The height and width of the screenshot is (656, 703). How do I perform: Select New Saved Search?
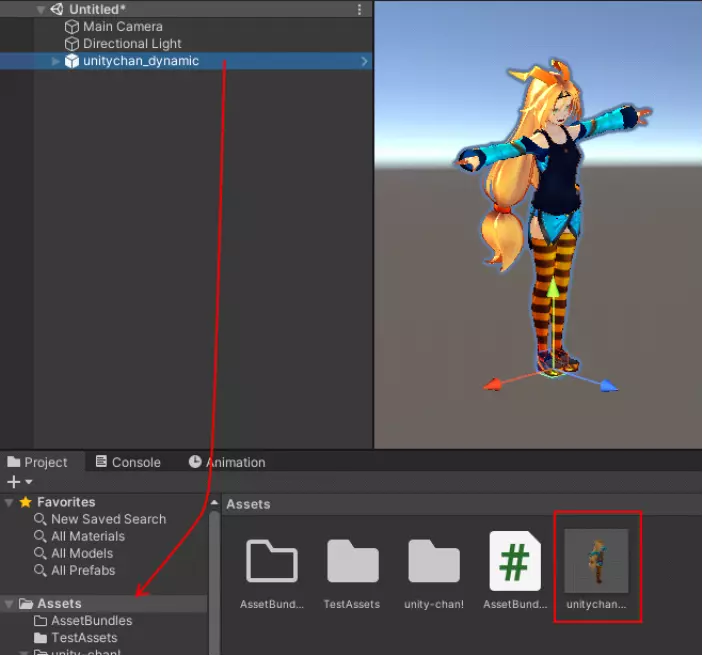tap(108, 519)
